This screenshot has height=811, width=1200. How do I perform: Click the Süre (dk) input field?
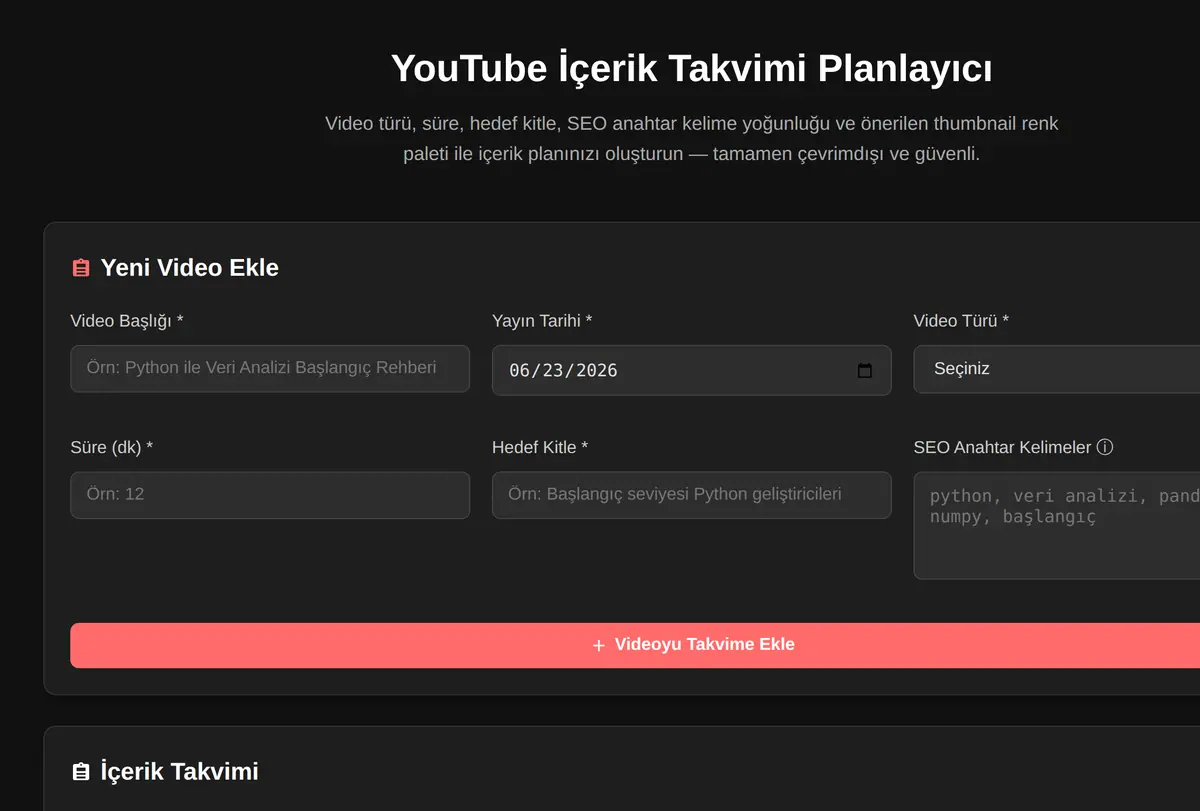[x=270, y=495]
